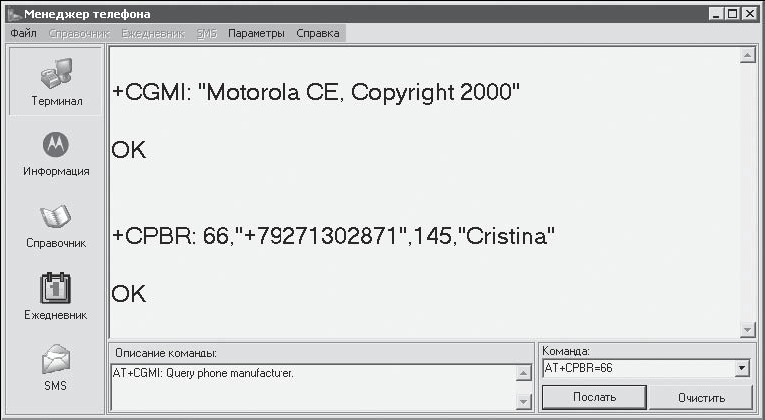Click the app icon in title bar
Screen dimensions: 765x420
[14, 13]
